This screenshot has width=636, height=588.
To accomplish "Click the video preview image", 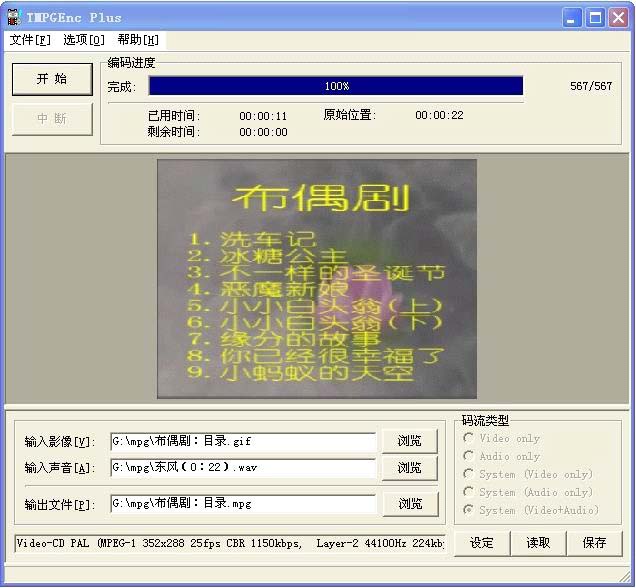I will click(x=317, y=279).
